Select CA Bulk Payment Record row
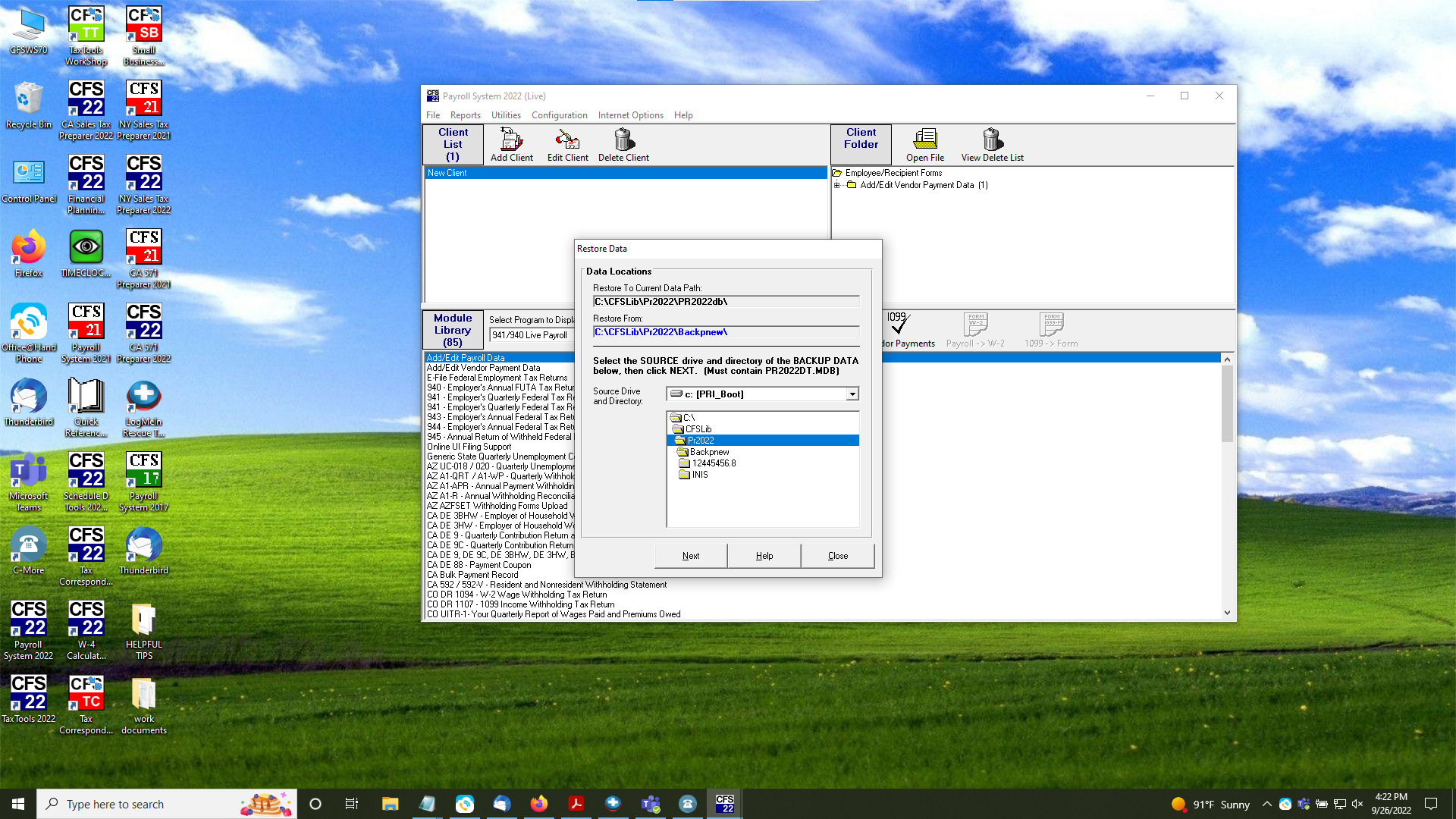 [x=472, y=575]
